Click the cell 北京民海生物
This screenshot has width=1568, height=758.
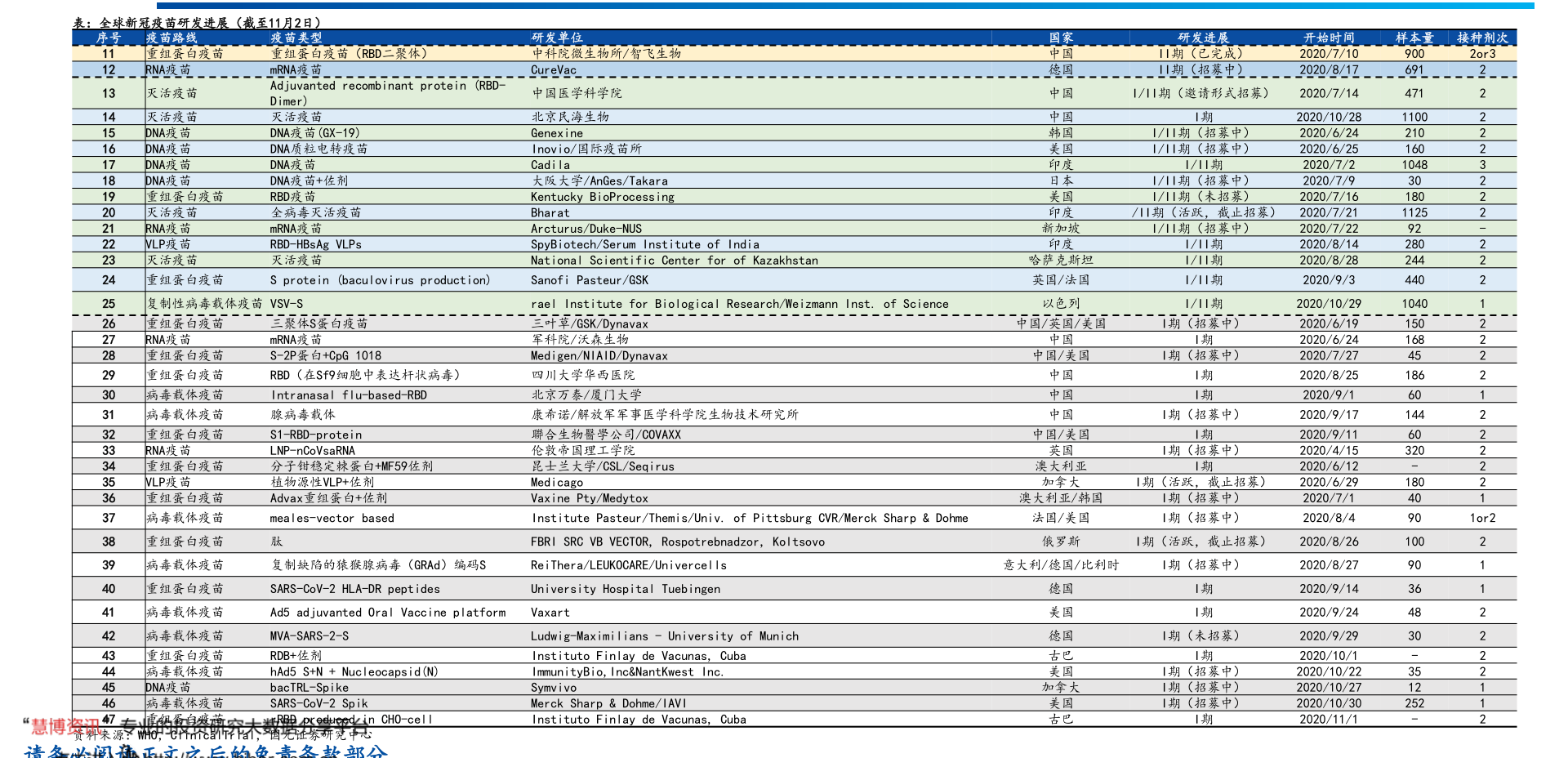570,117
